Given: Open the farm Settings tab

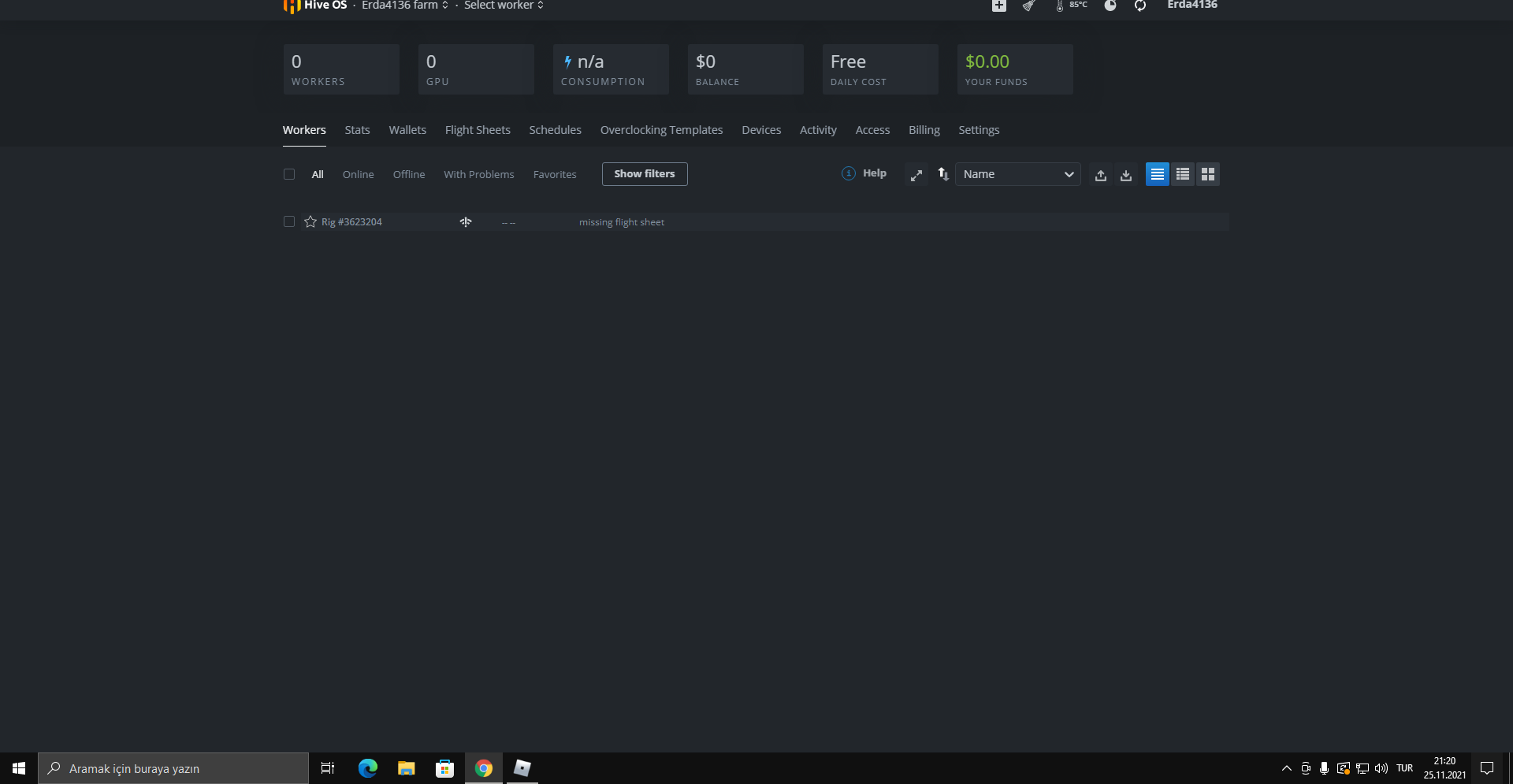Looking at the screenshot, I should [x=979, y=130].
